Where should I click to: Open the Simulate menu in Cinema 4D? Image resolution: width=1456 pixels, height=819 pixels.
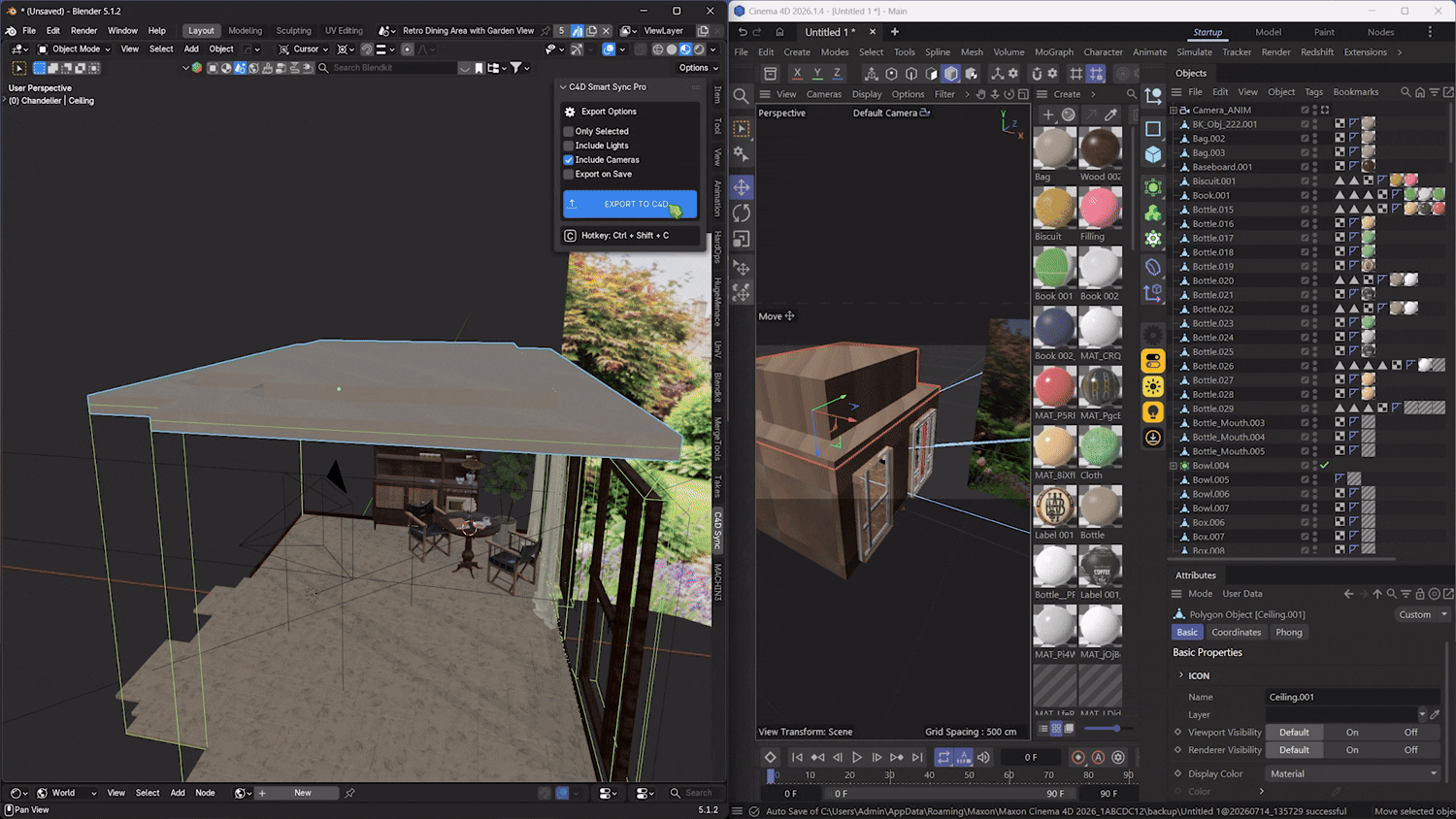tap(1194, 52)
